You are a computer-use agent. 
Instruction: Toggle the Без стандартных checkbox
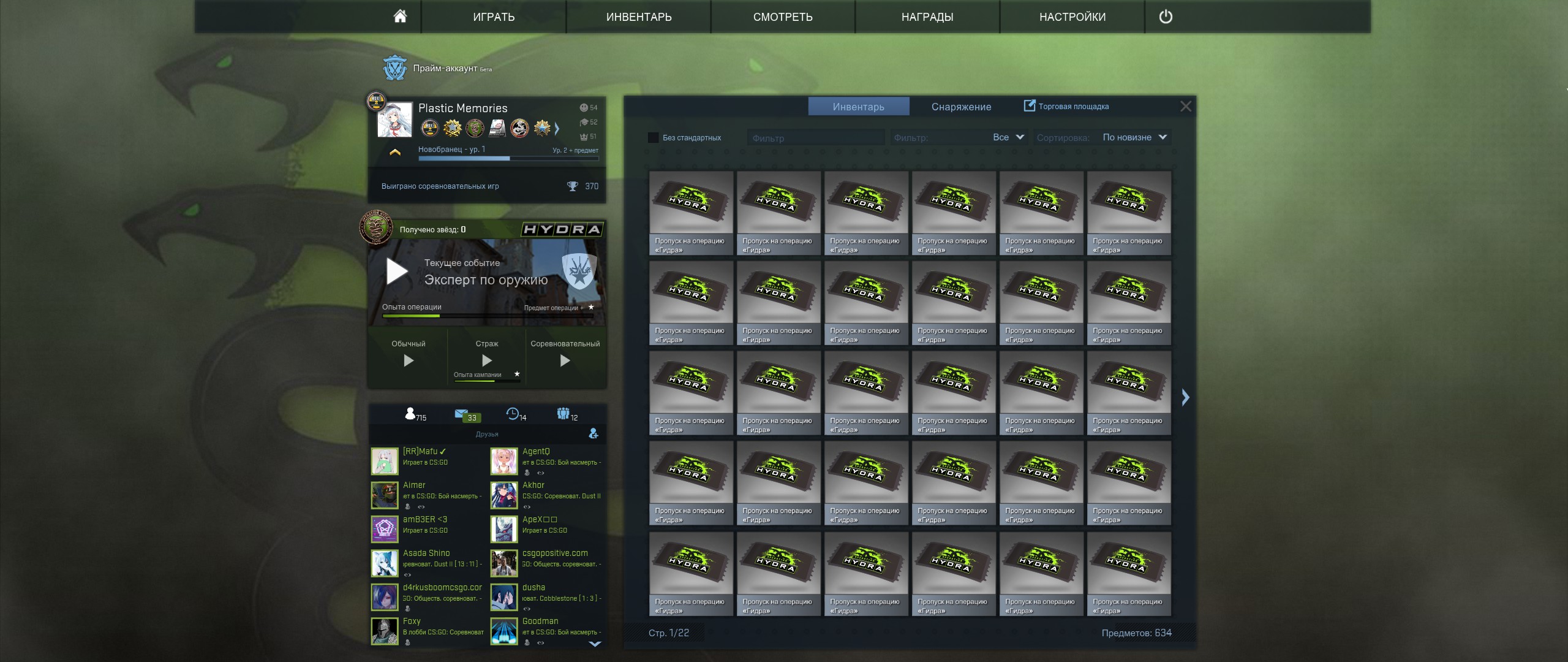653,138
